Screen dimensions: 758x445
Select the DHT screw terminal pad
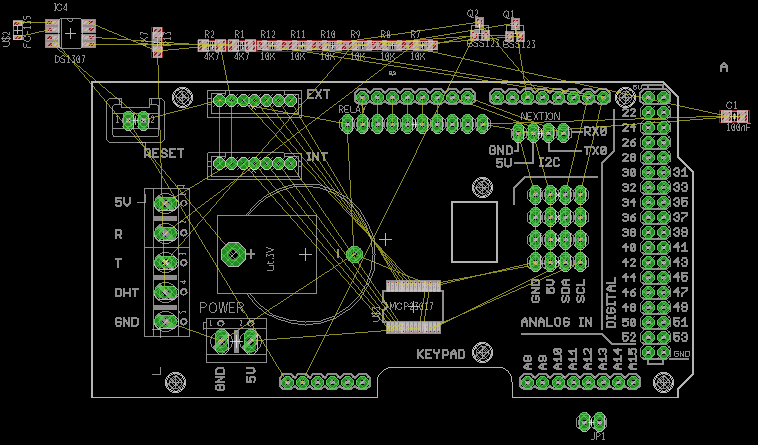pos(165,292)
